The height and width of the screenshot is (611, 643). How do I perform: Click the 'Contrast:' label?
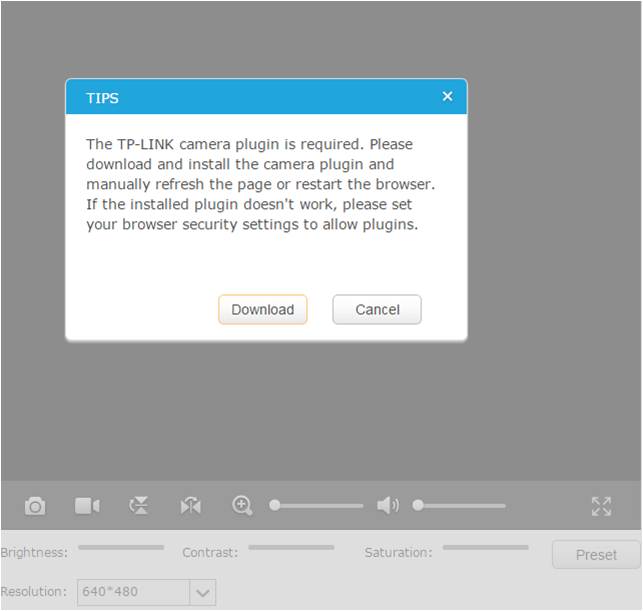pyautogui.click(x=210, y=552)
